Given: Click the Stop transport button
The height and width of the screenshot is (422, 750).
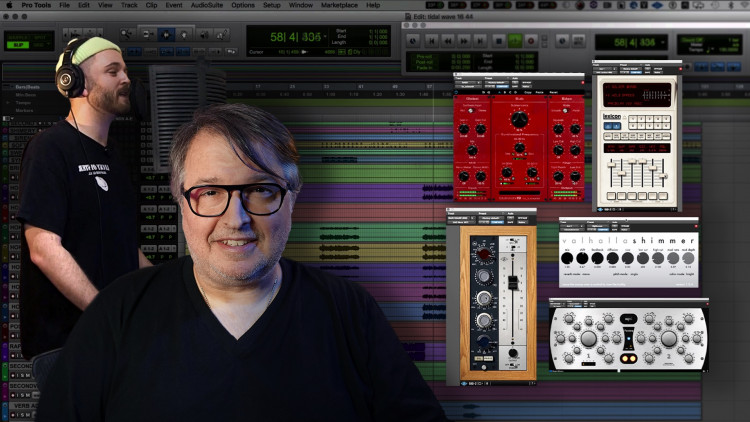Looking at the screenshot, I should [498, 41].
